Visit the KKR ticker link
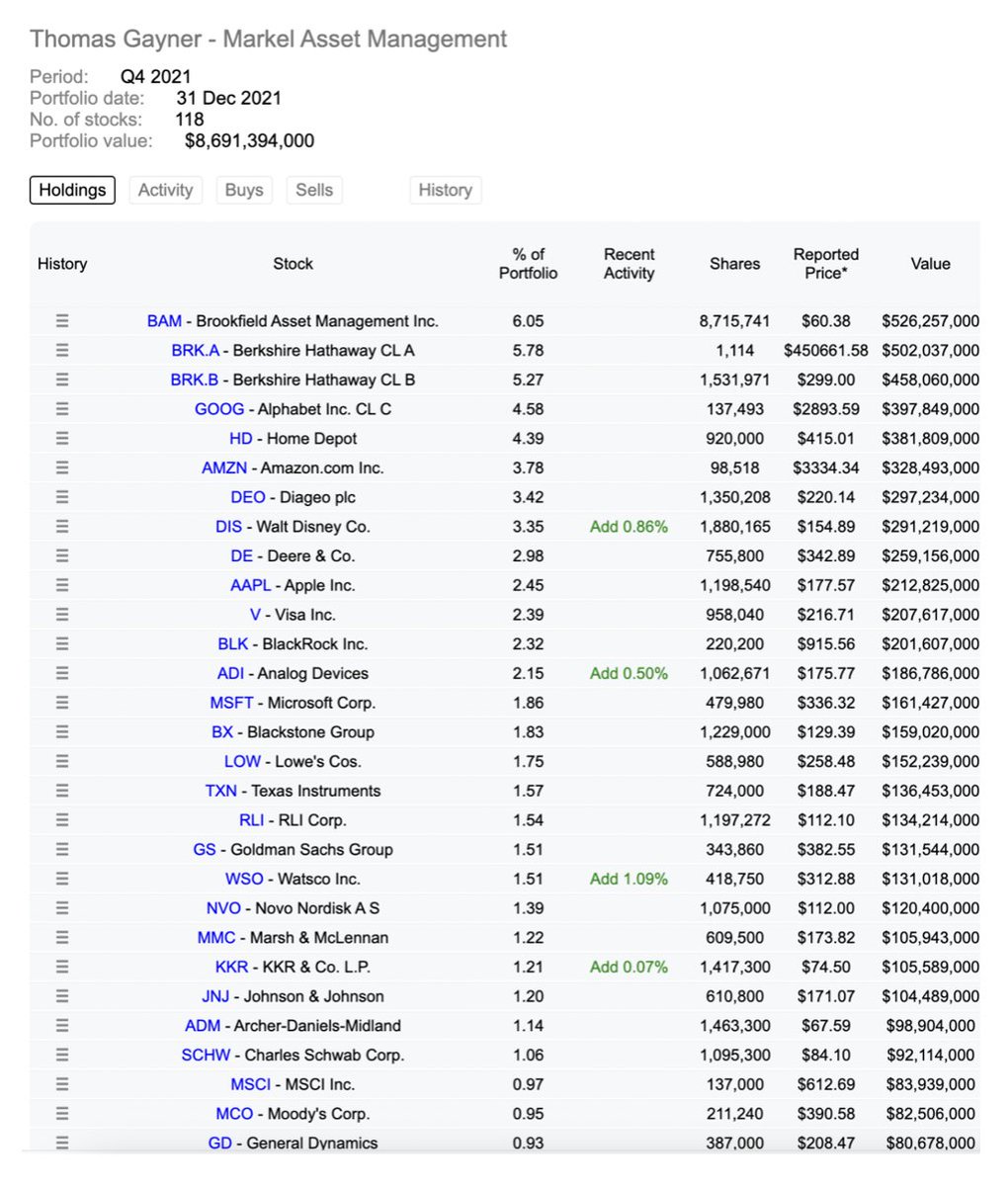The width and height of the screenshot is (1008, 1186). pos(231,967)
